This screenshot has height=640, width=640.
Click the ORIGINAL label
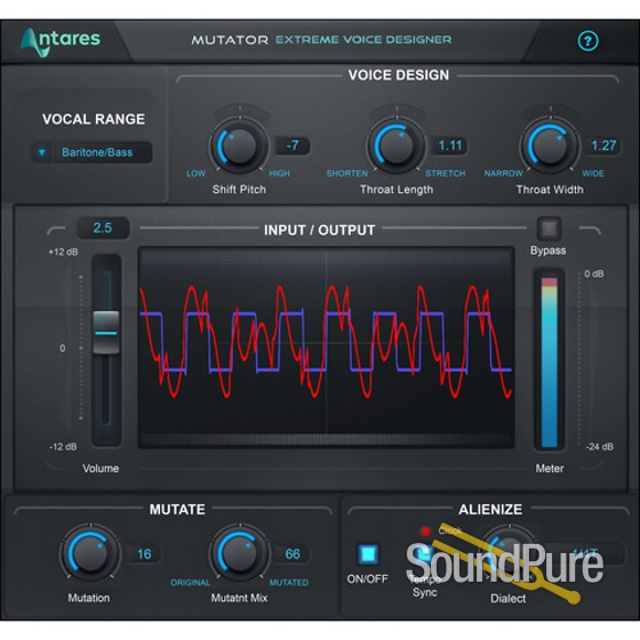click(190, 582)
